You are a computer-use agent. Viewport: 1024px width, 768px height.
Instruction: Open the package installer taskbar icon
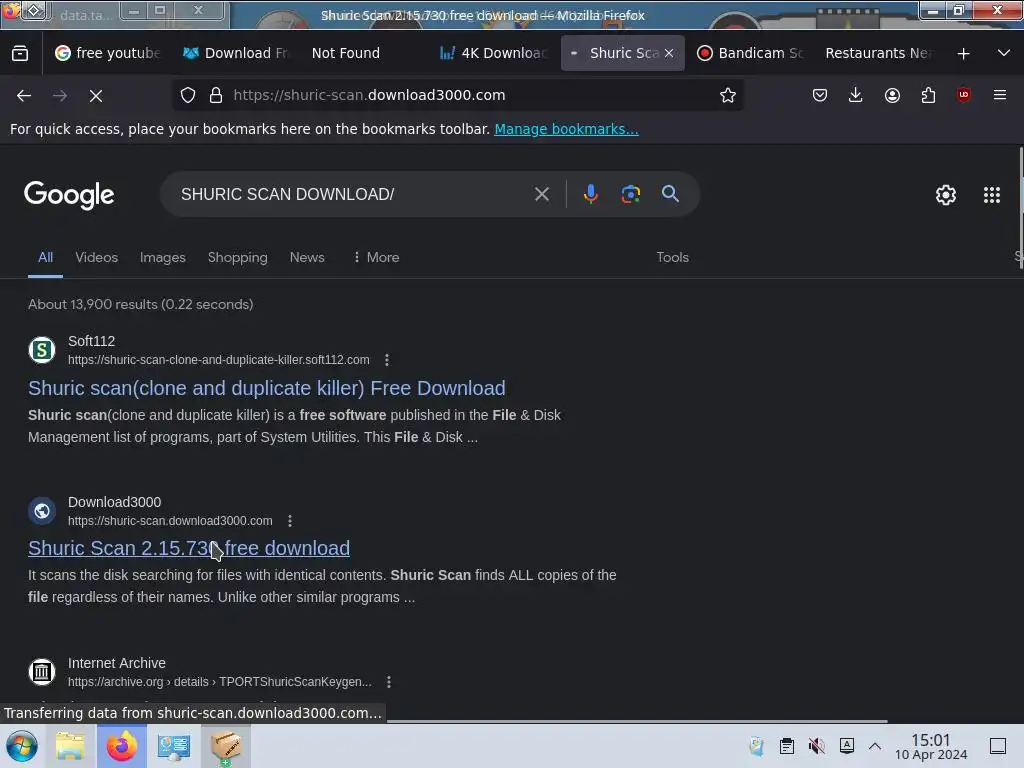pos(225,746)
